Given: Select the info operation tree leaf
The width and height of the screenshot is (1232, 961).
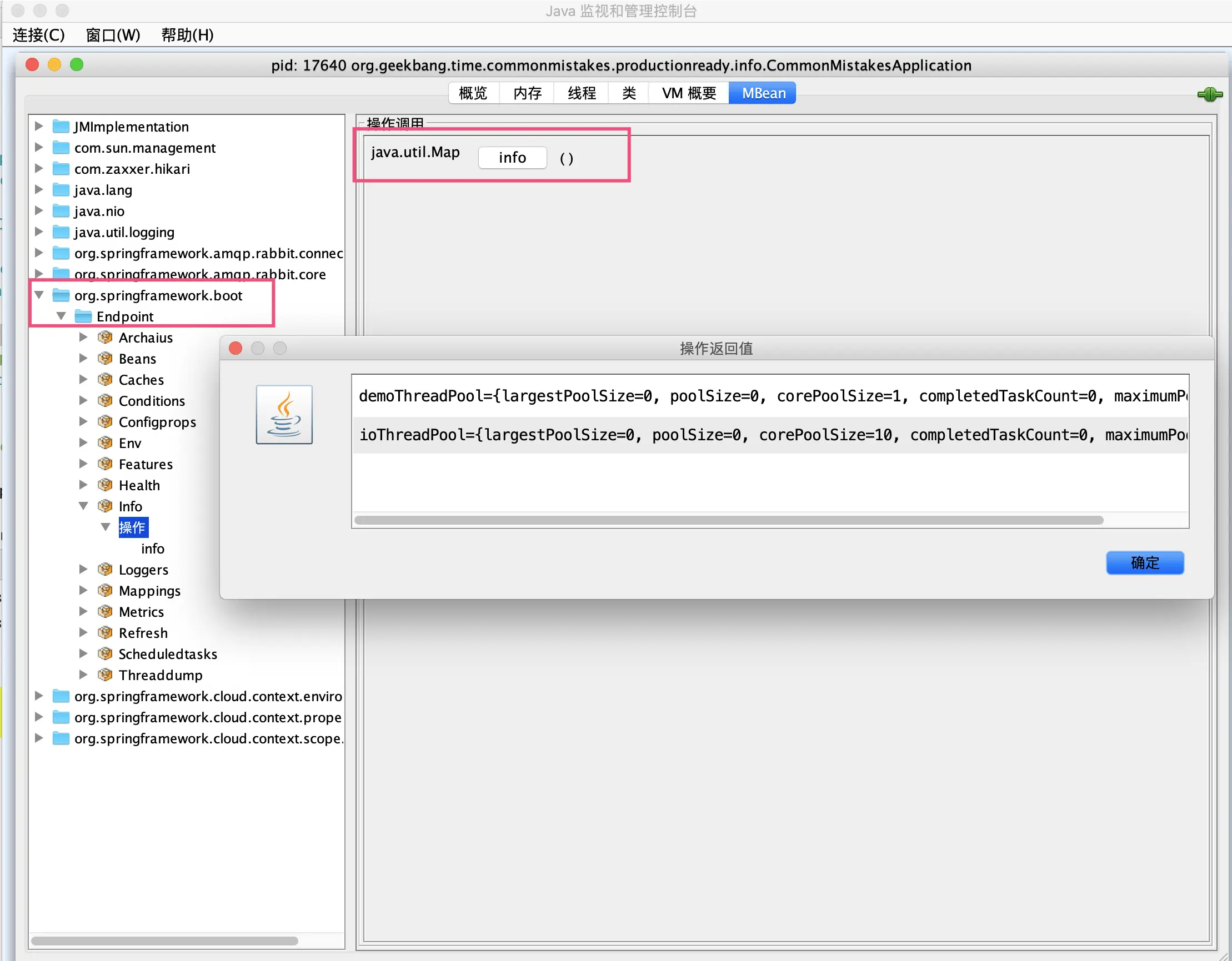Looking at the screenshot, I should pos(153,548).
